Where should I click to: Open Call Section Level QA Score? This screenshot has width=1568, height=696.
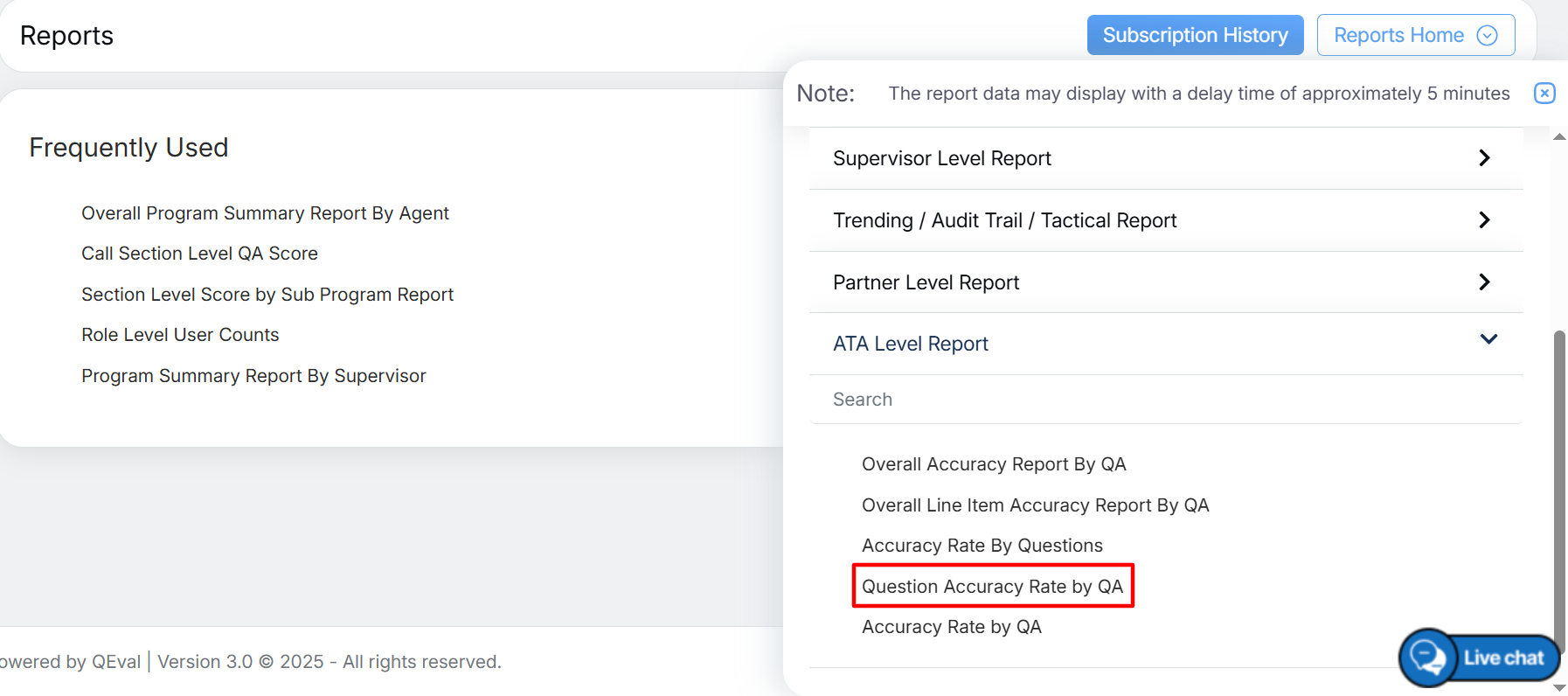199,254
